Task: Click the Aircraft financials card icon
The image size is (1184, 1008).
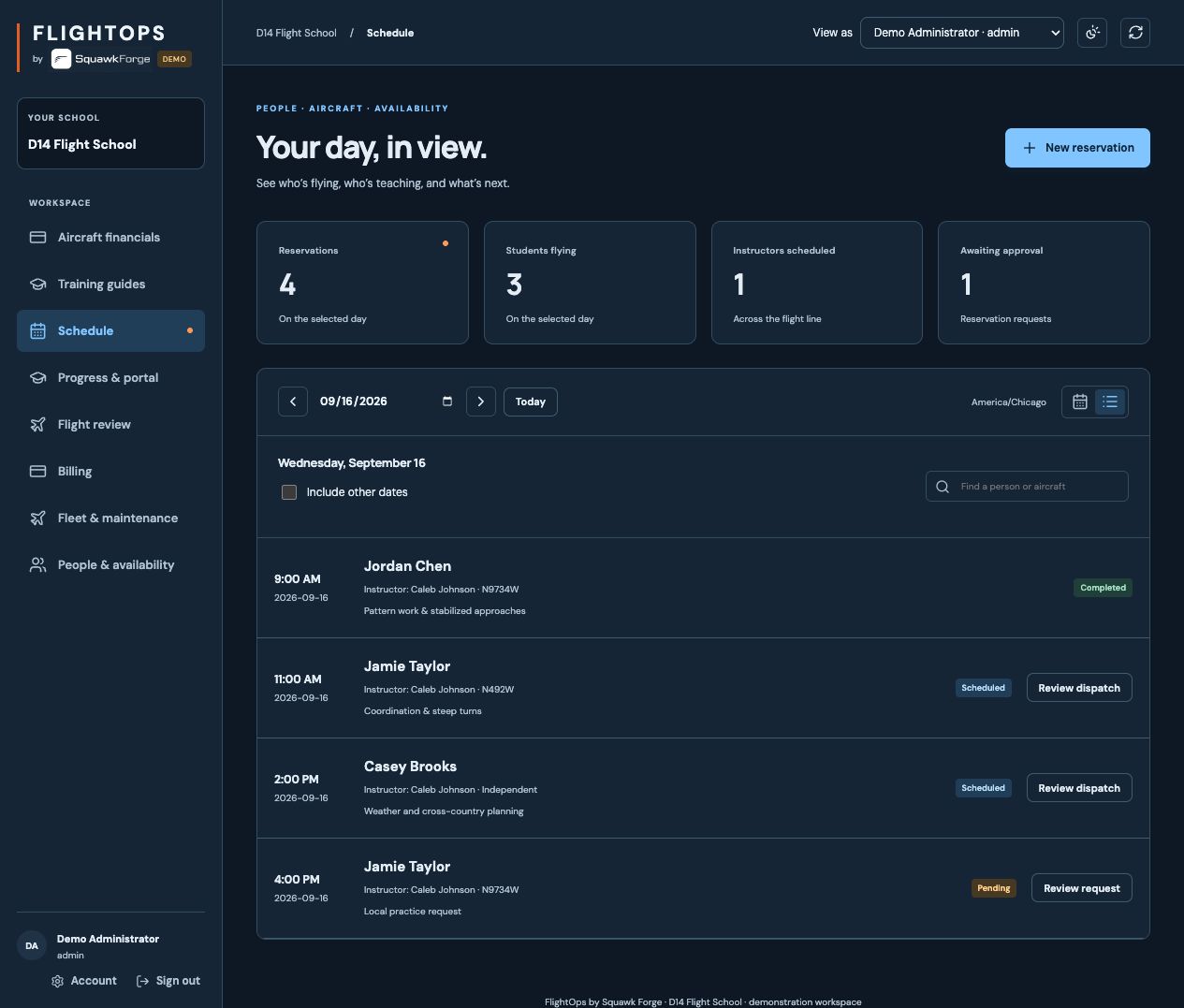Action: click(38, 238)
